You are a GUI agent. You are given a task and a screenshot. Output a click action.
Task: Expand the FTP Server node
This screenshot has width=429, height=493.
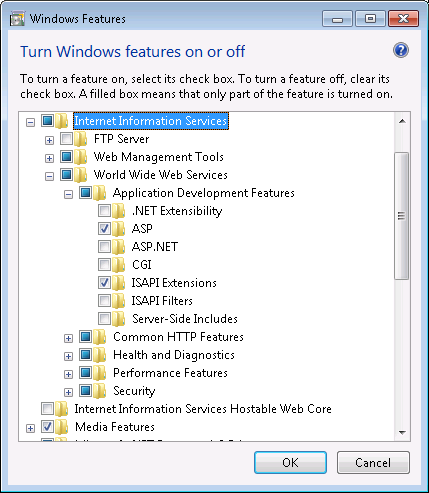[x=49, y=140]
